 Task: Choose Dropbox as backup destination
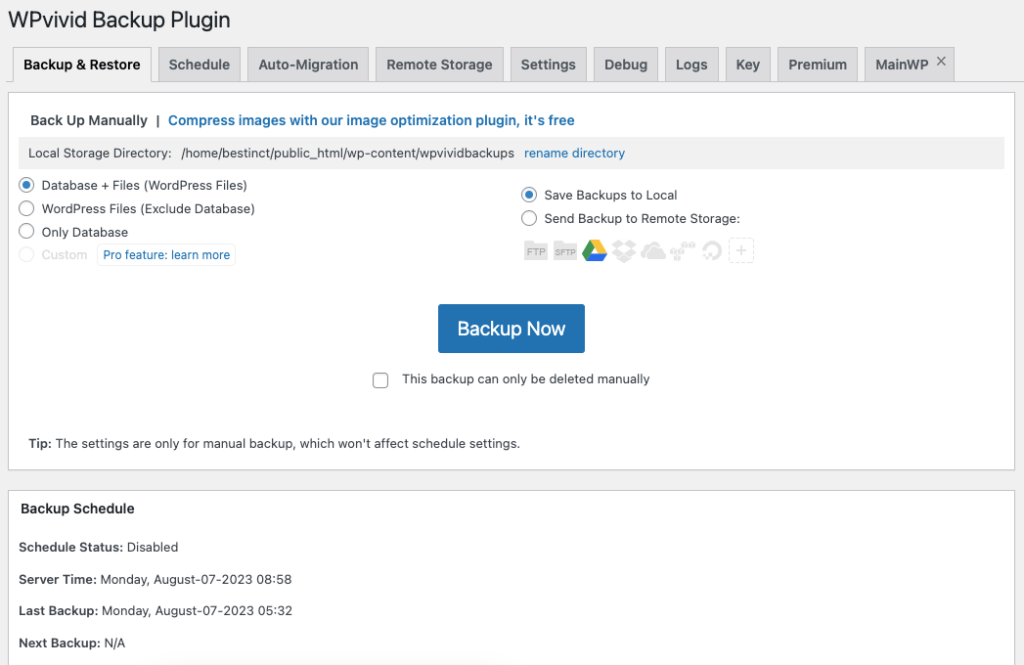[x=623, y=250]
